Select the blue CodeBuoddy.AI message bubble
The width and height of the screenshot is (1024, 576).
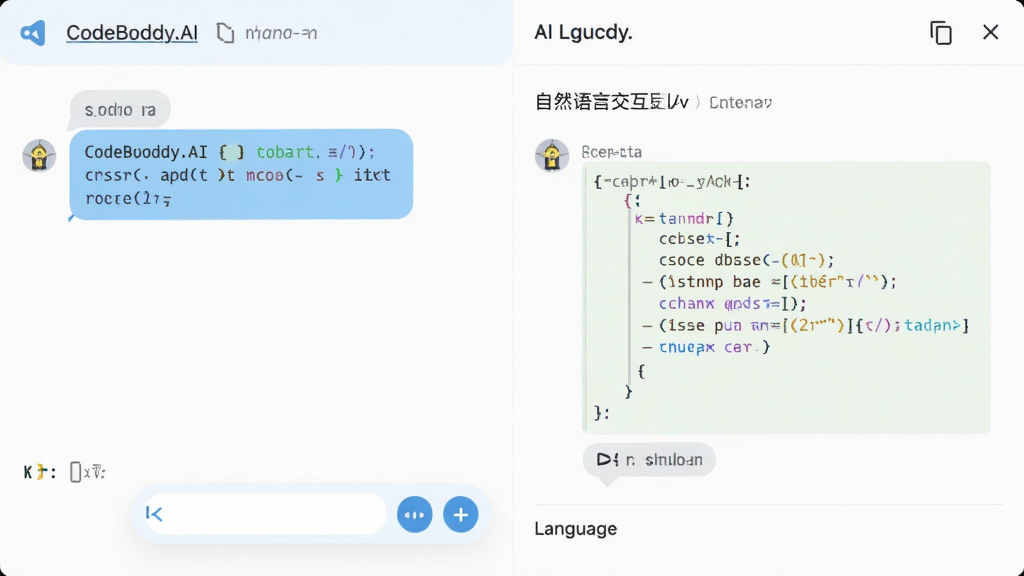pyautogui.click(x=241, y=174)
